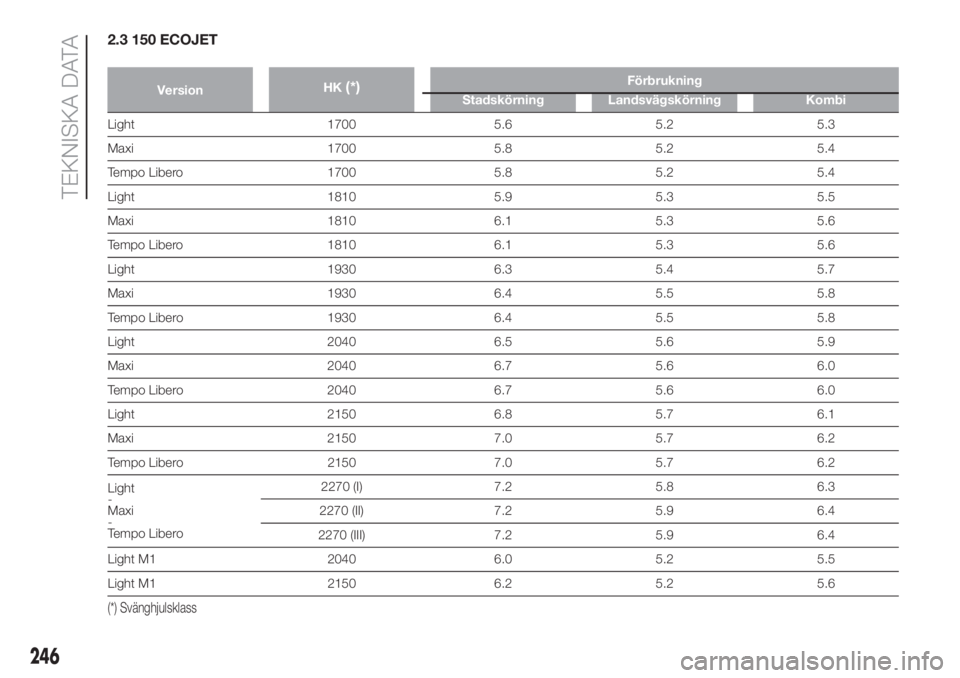Click the 'TEKNISKA DATA' side label
Image resolution: width=960 pixels, height=678 pixels.
click(71, 116)
